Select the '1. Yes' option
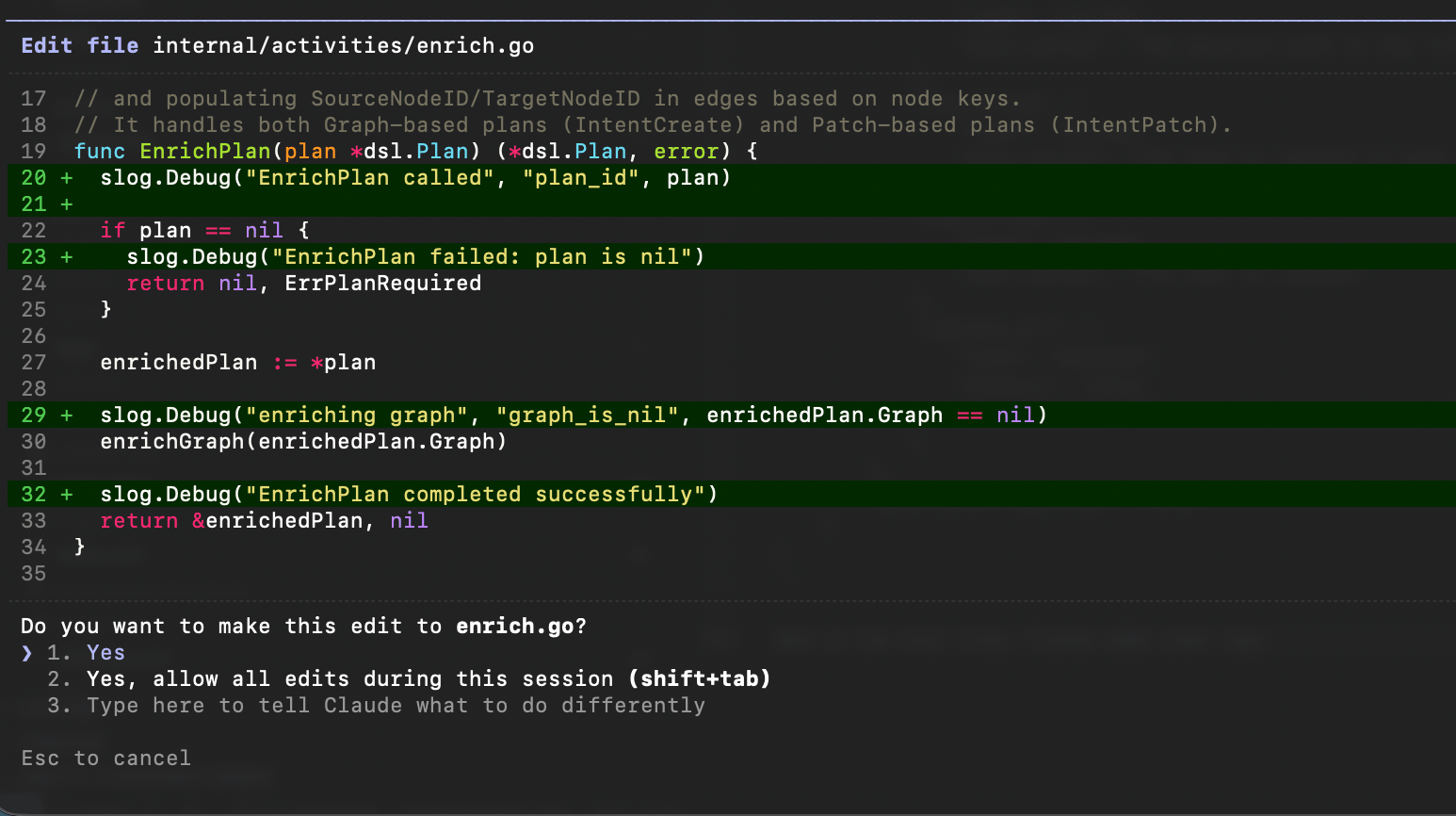1456x816 pixels. [x=86, y=652]
